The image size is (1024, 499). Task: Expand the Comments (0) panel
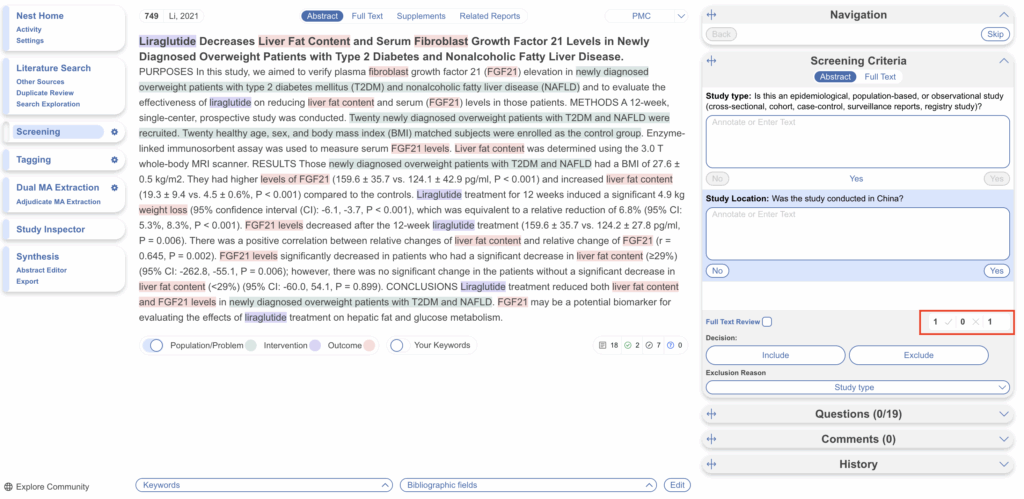coord(860,439)
